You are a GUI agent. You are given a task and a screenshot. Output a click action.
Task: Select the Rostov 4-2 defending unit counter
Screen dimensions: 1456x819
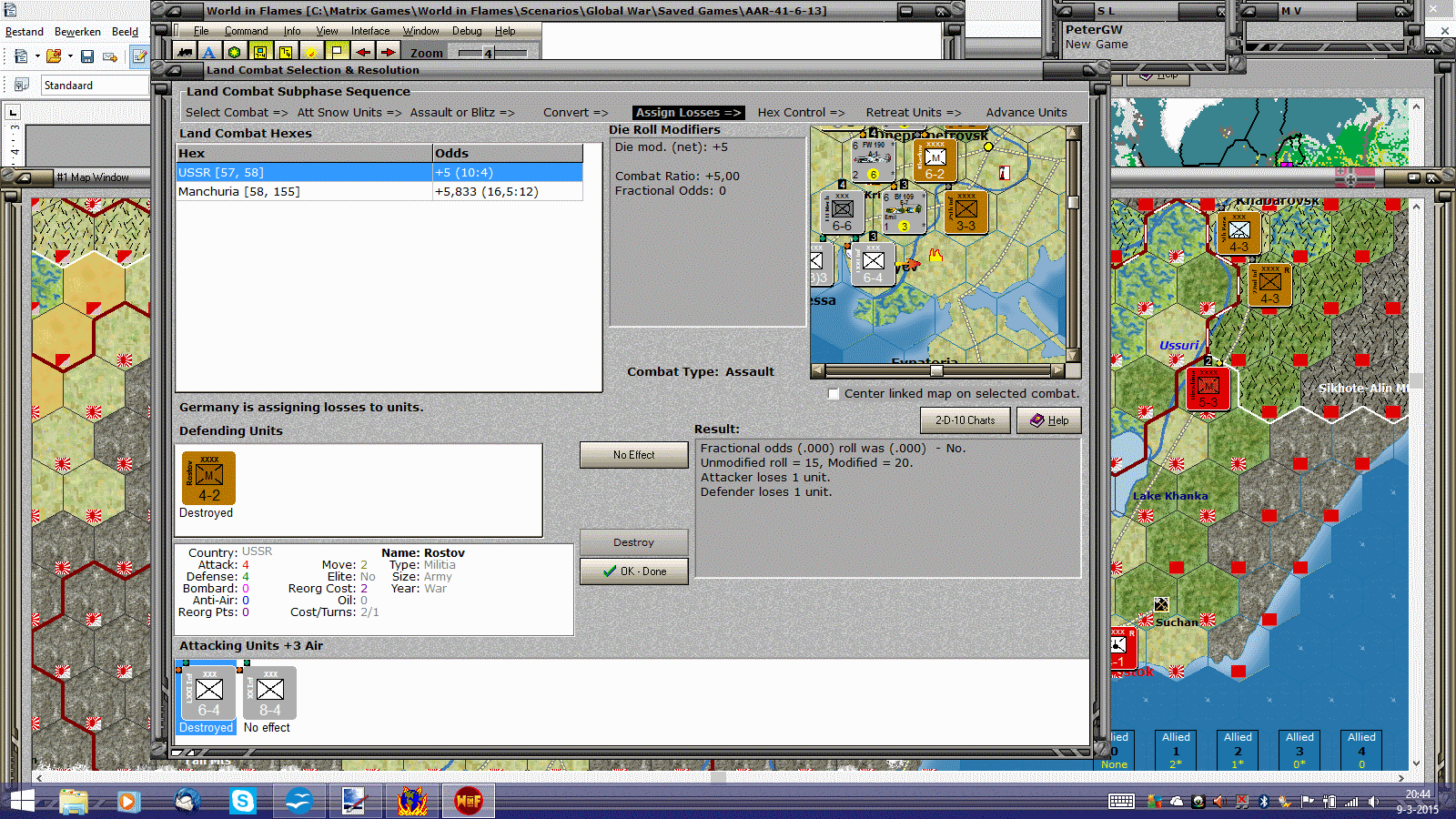[208, 478]
